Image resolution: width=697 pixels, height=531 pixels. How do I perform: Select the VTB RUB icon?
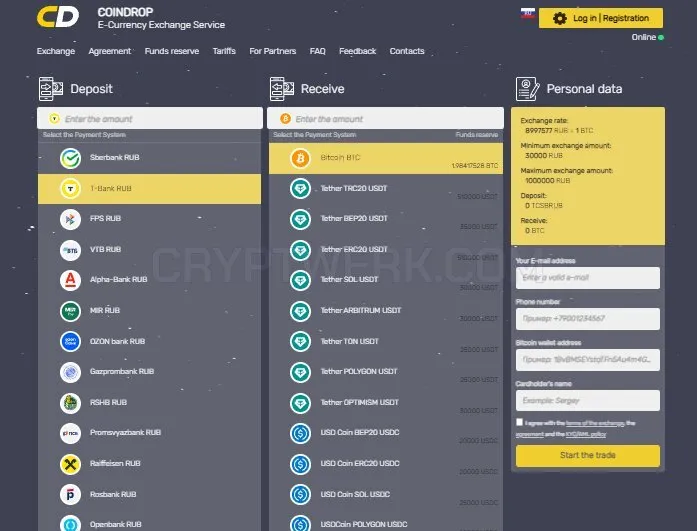(70, 250)
